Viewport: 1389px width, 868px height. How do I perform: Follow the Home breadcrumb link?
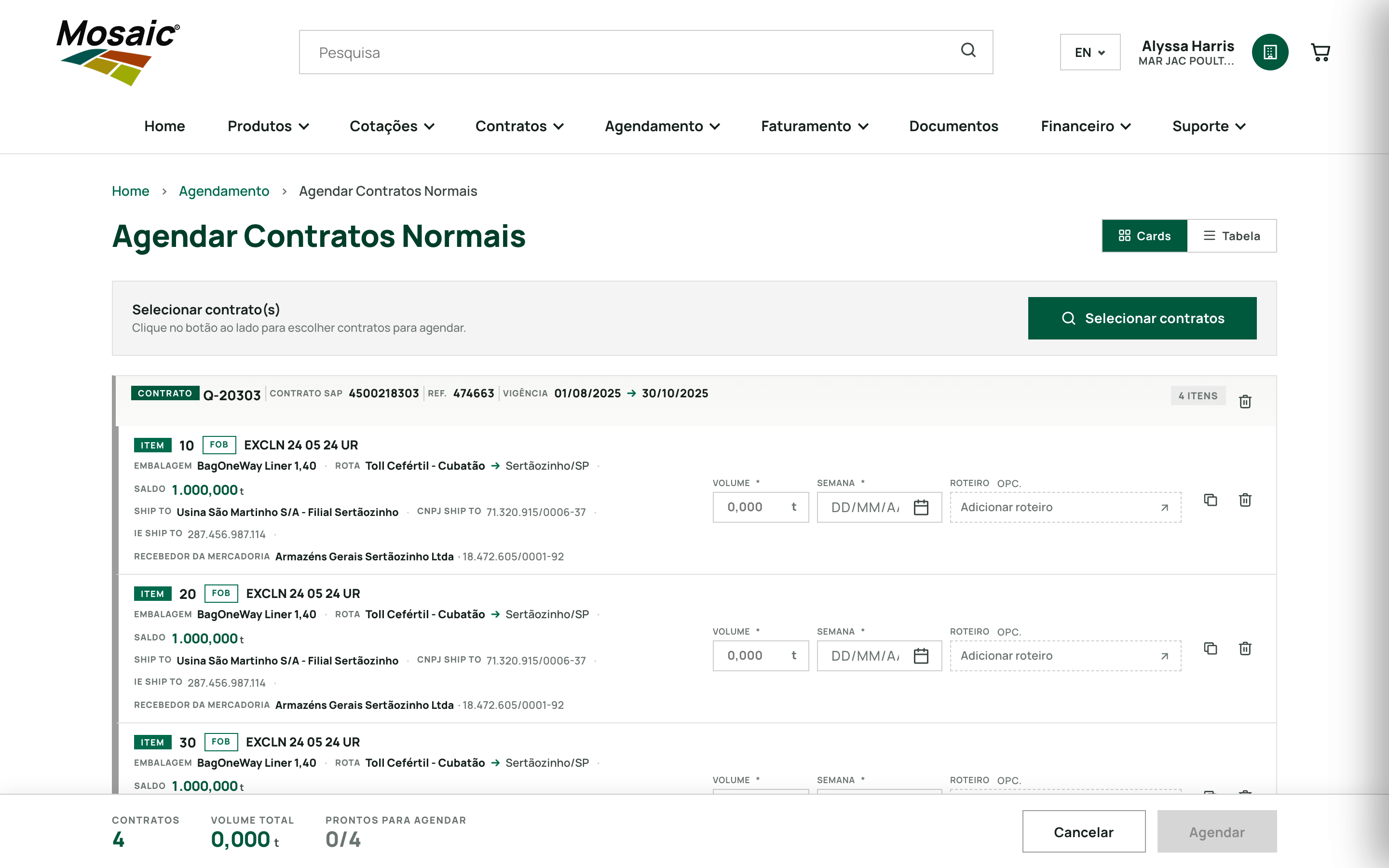tap(130, 191)
